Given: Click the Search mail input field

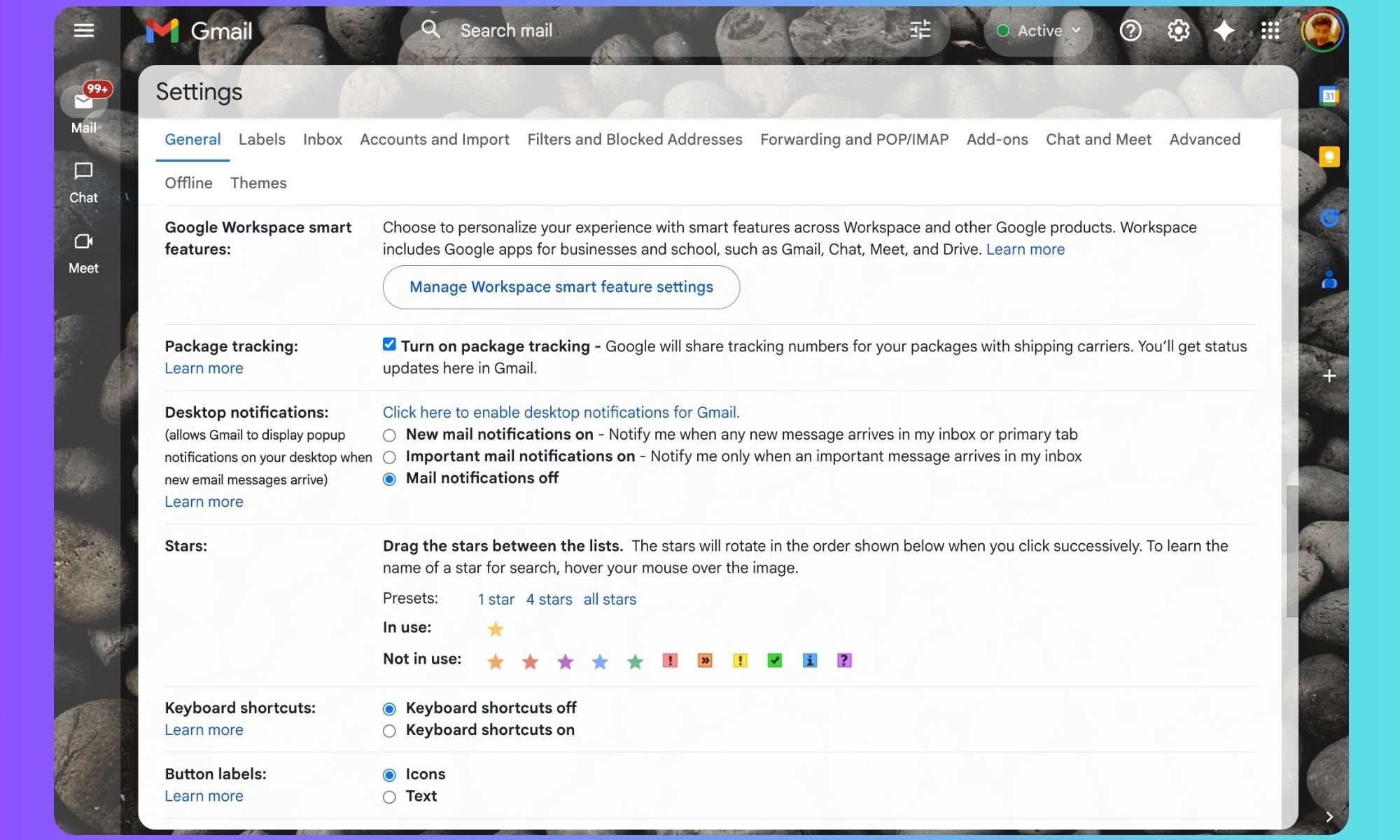Looking at the screenshot, I should point(675,30).
